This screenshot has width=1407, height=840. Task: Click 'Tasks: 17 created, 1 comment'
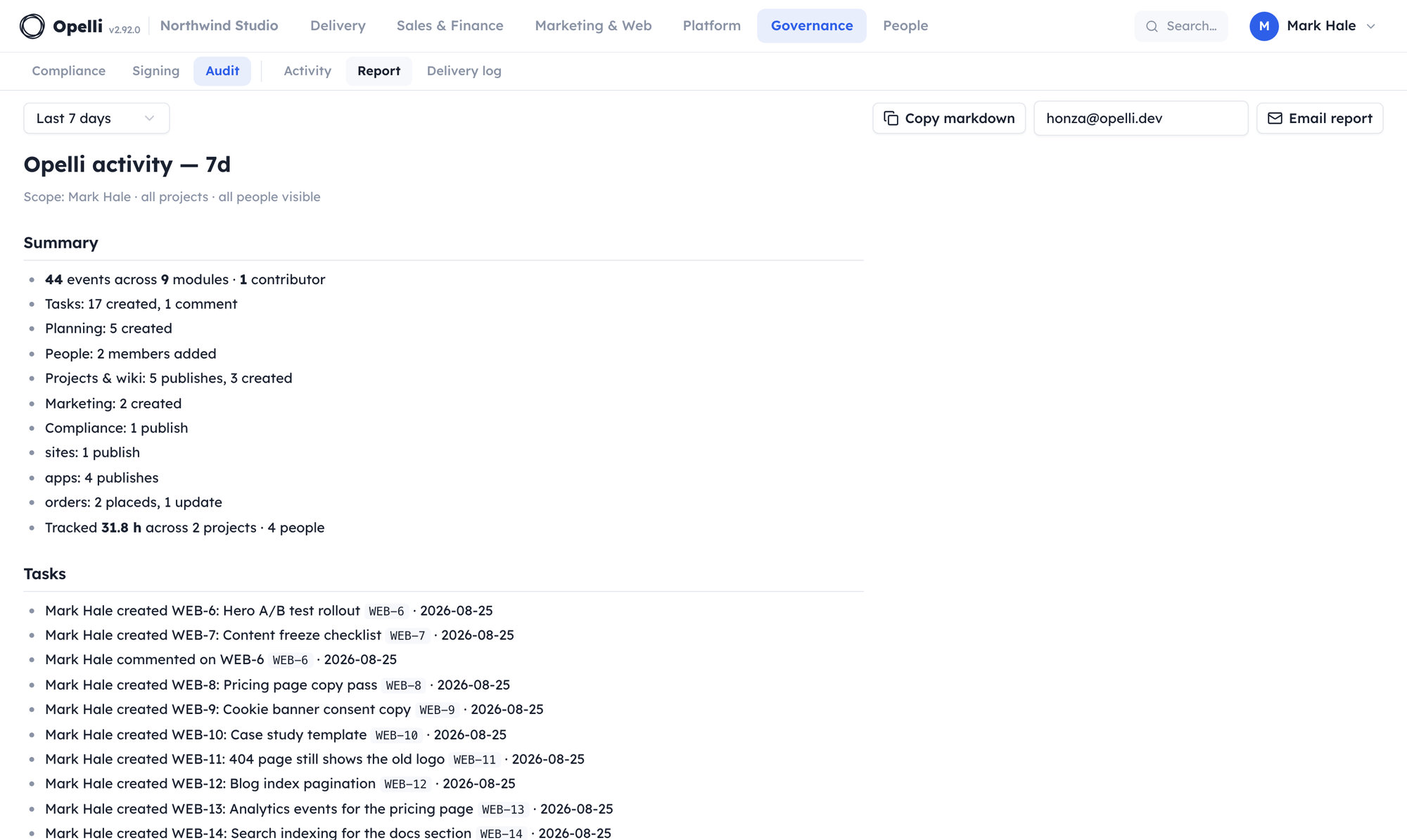point(141,304)
